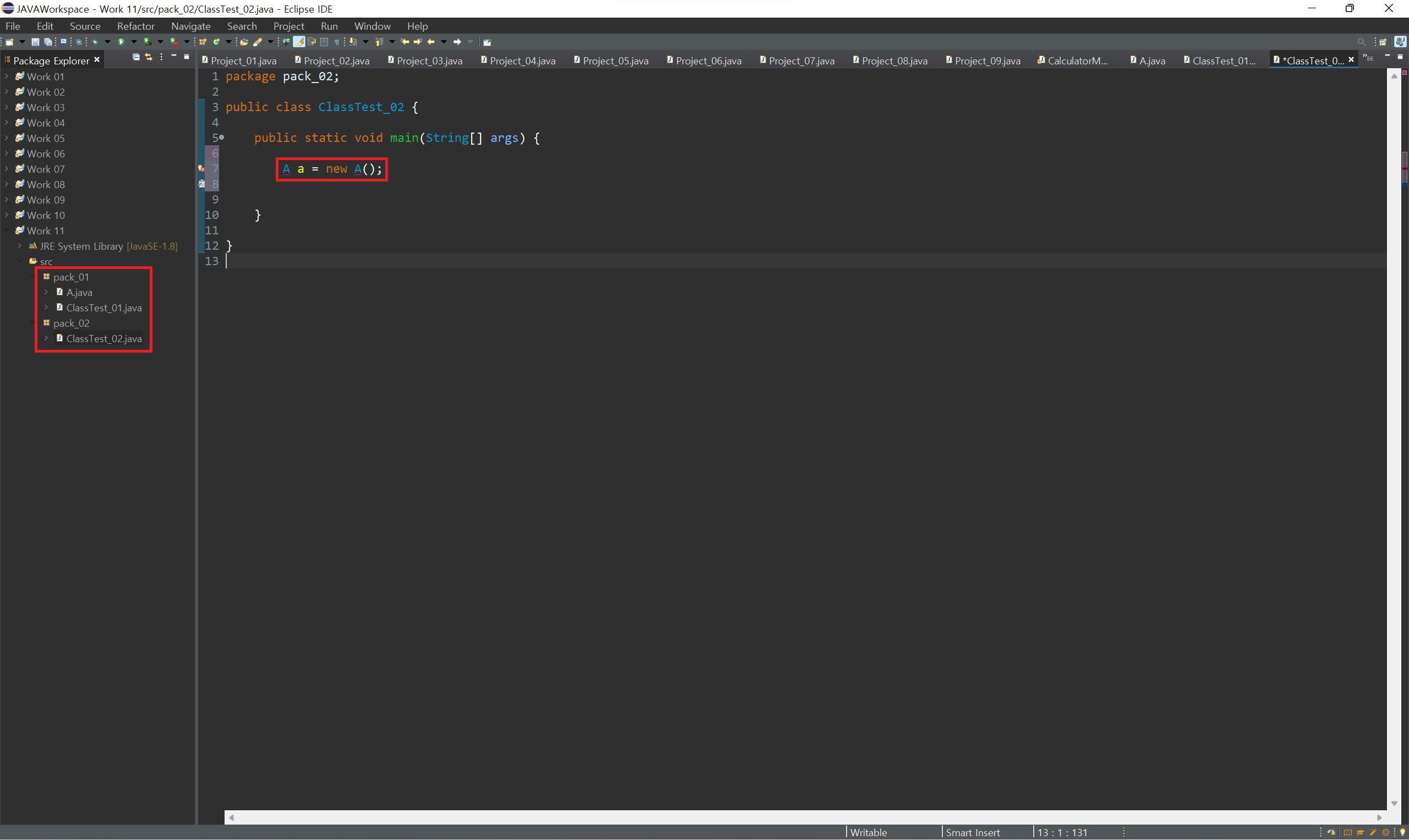The height and width of the screenshot is (840, 1409).
Task: Click the horizontal editor scrollbar
Action: [804, 817]
